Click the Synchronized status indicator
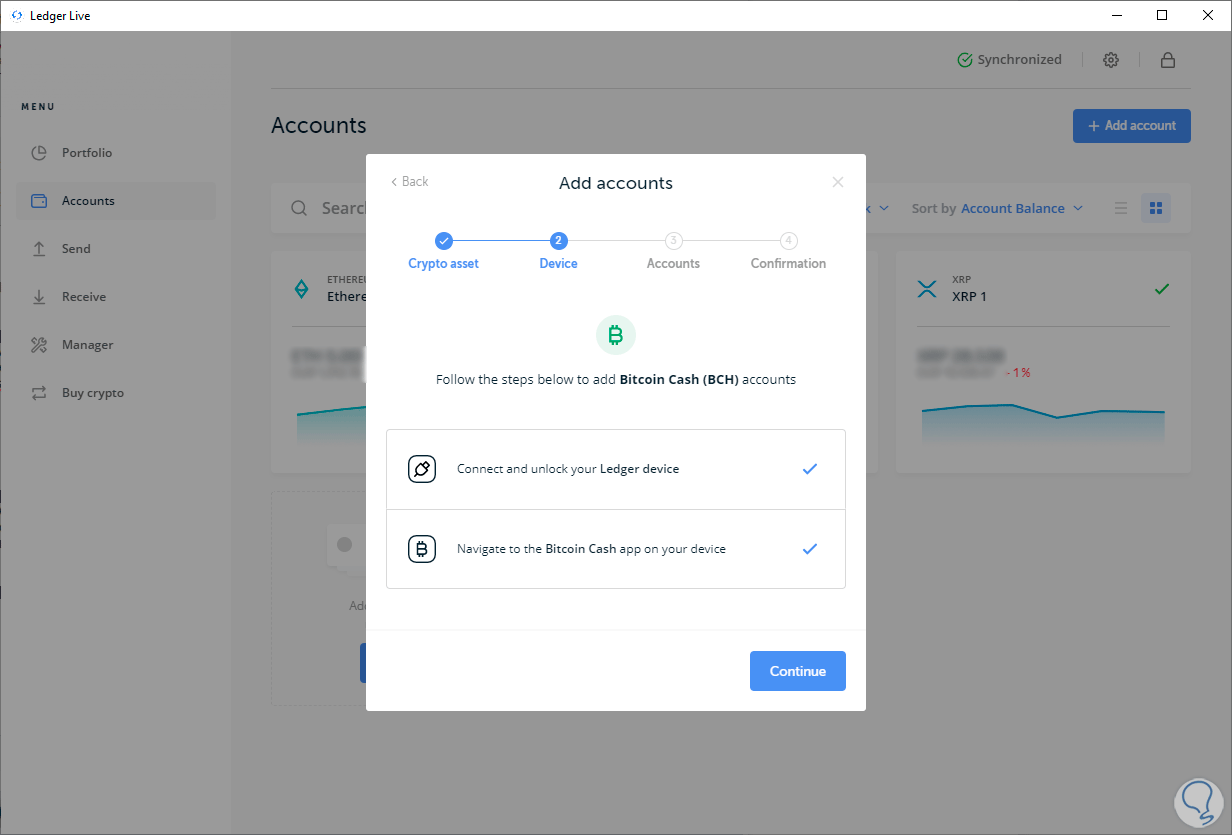This screenshot has height=835, width=1232. (x=1009, y=60)
